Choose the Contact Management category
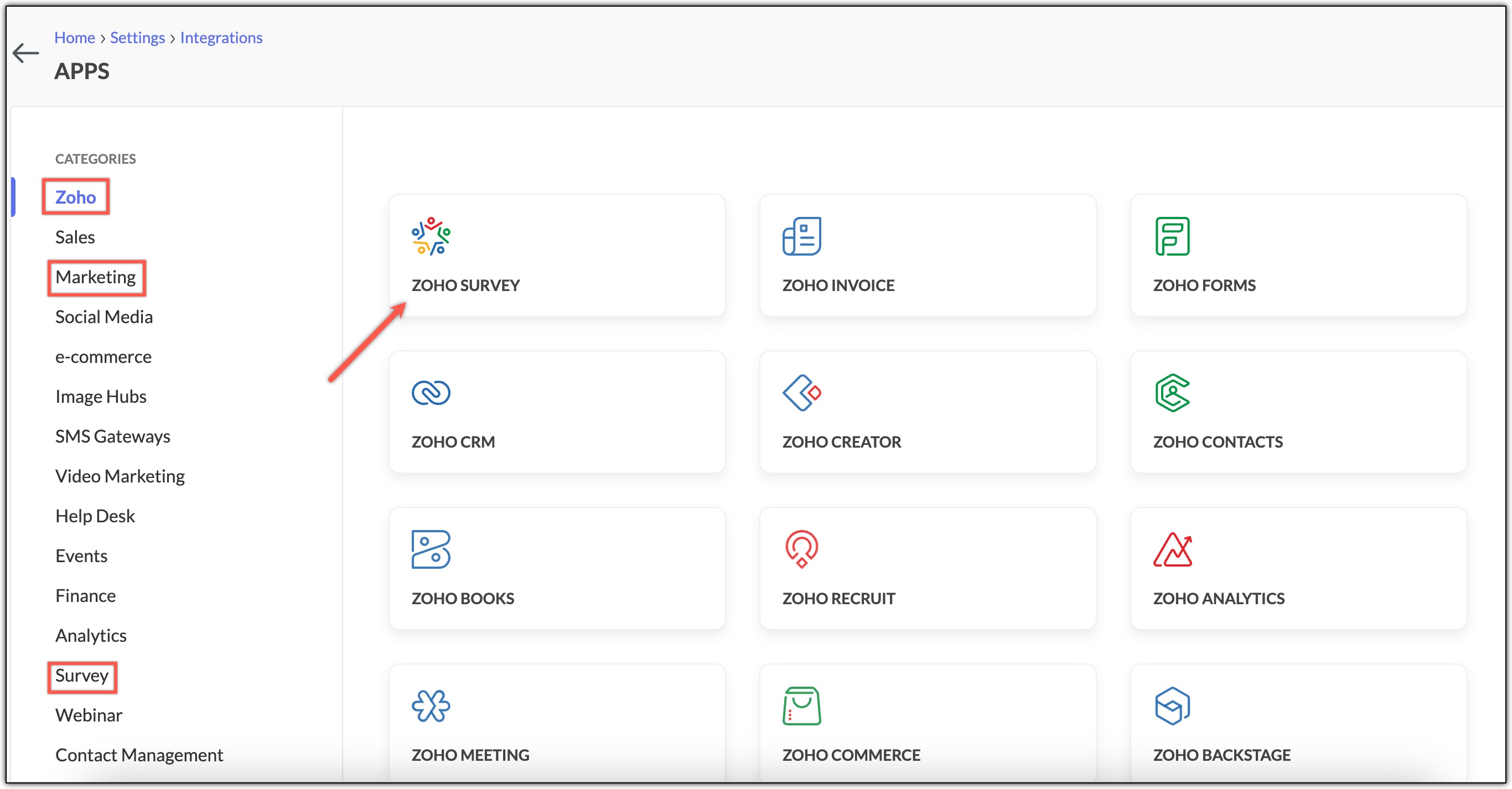Image resolution: width=1512 pixels, height=789 pixels. pos(139,755)
